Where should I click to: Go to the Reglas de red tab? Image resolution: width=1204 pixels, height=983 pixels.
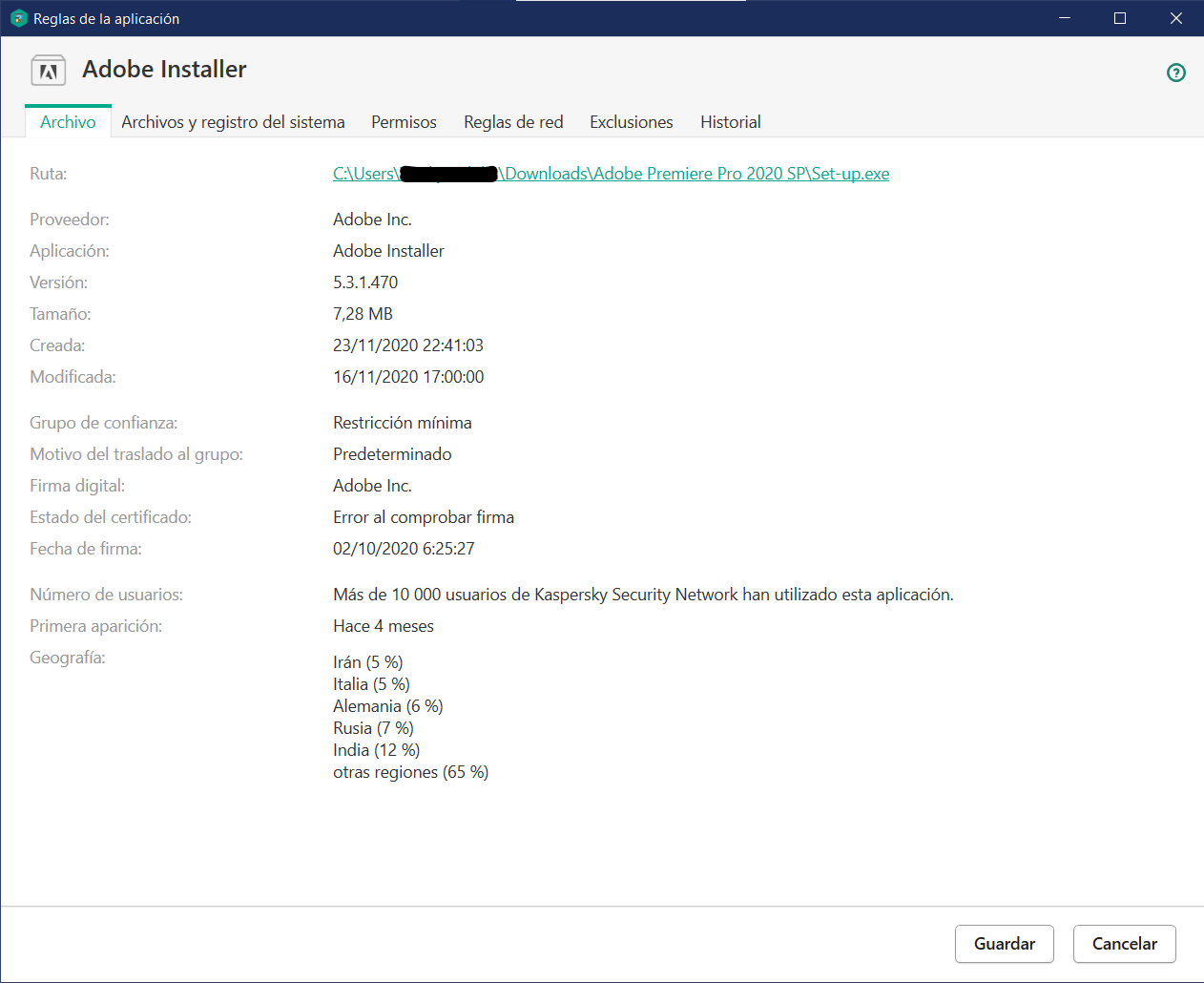513,122
